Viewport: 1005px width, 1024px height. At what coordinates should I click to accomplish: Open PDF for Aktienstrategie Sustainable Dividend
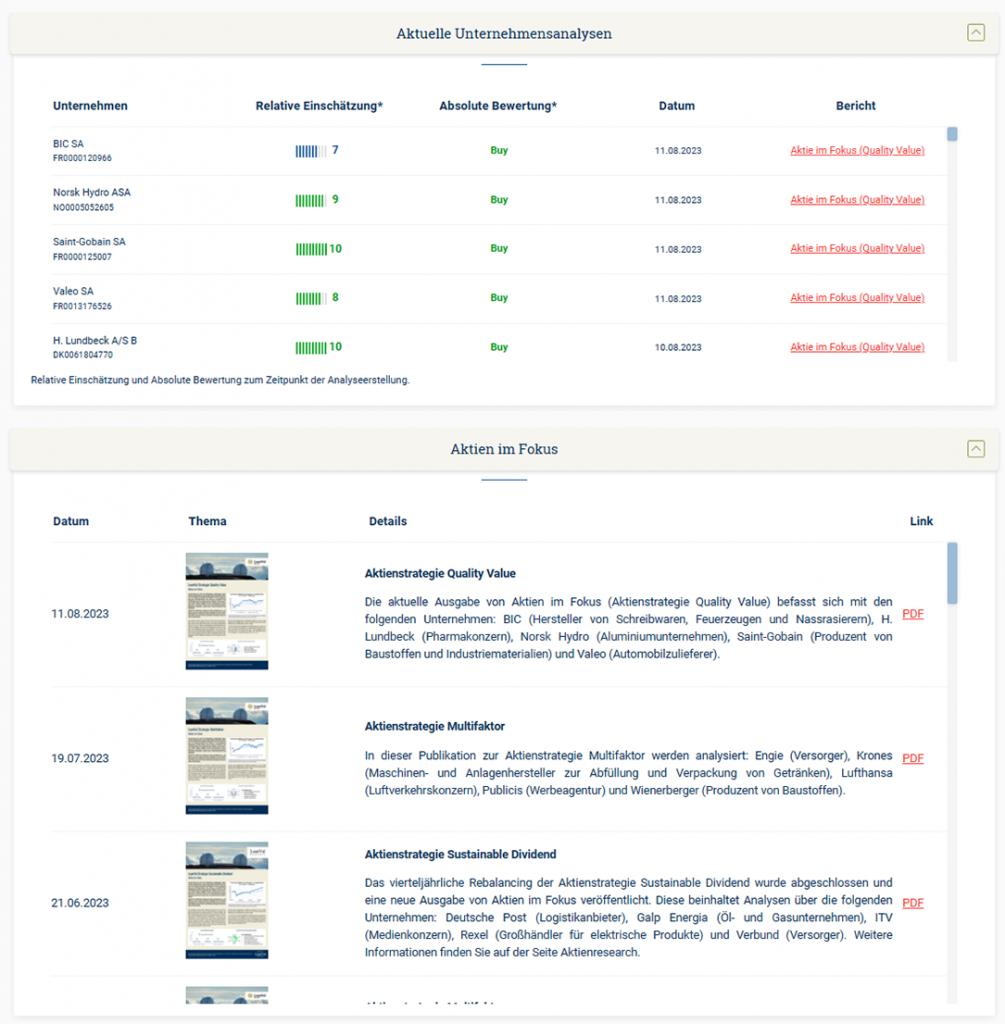click(x=913, y=903)
